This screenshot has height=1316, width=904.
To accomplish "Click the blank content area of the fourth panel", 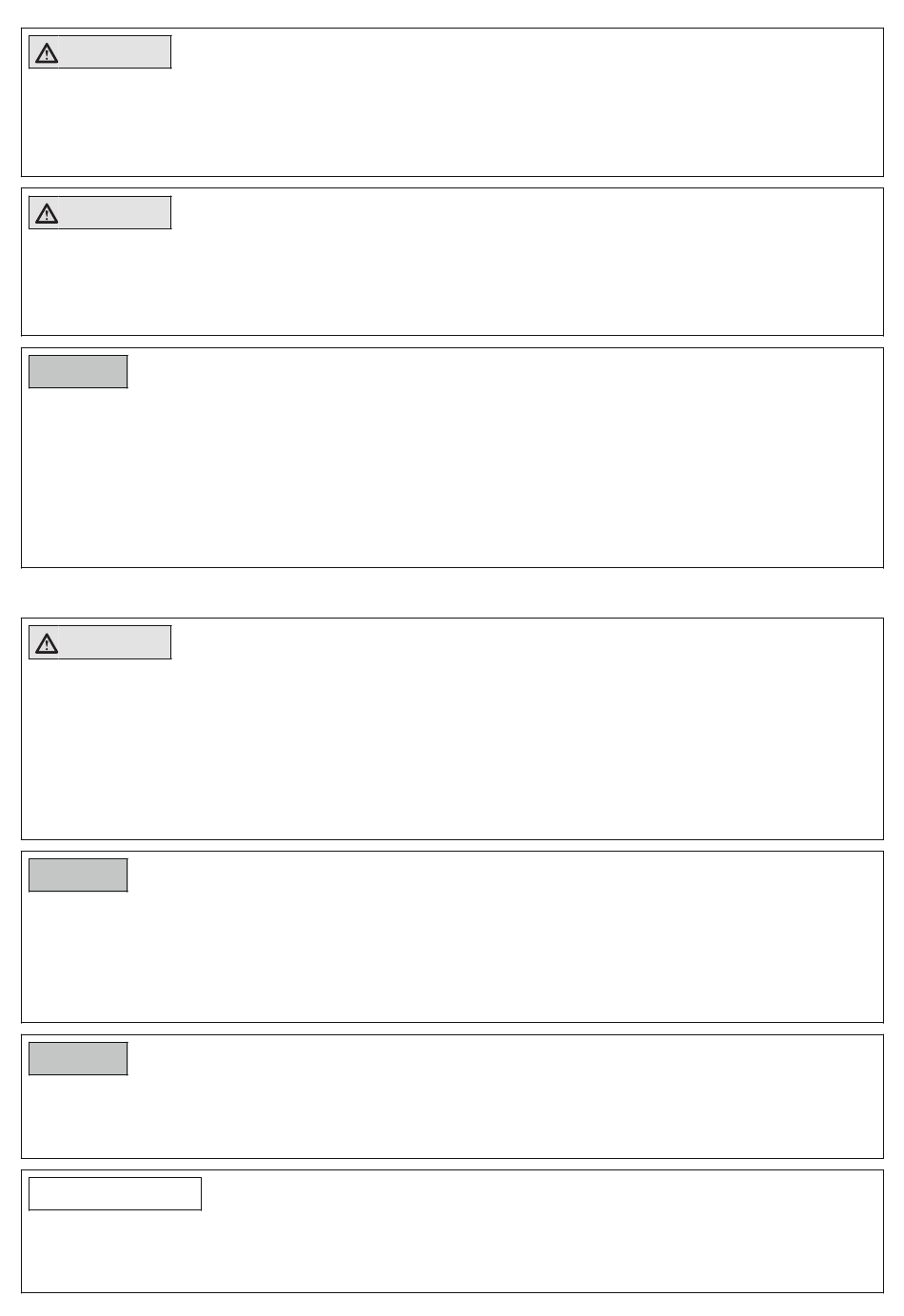I will pos(452,747).
